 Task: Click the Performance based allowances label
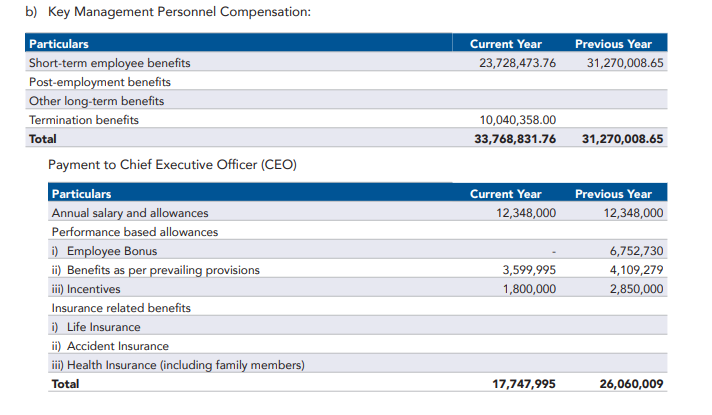pyautogui.click(x=135, y=232)
